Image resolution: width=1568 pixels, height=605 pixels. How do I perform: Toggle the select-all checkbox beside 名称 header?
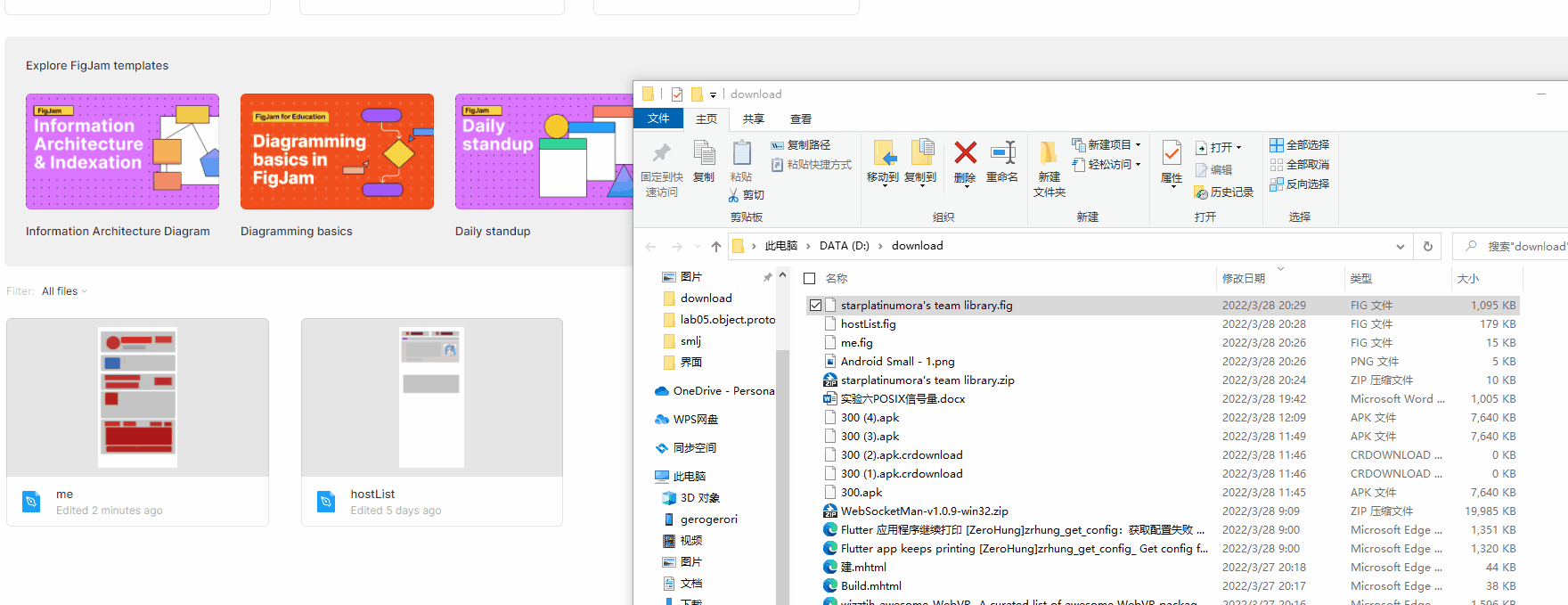[x=810, y=279]
